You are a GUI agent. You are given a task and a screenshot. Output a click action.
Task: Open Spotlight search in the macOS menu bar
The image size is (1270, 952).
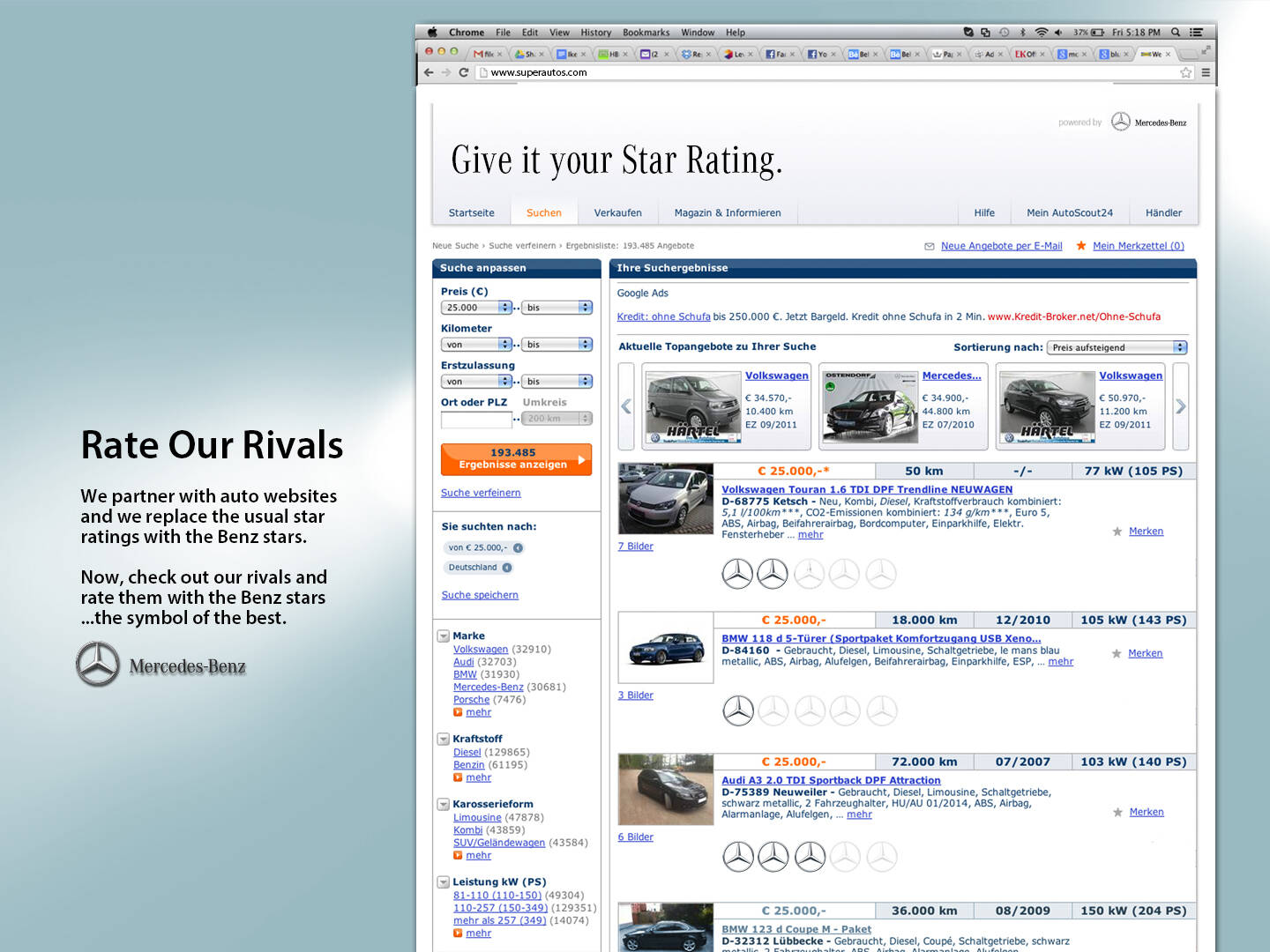[x=1176, y=33]
